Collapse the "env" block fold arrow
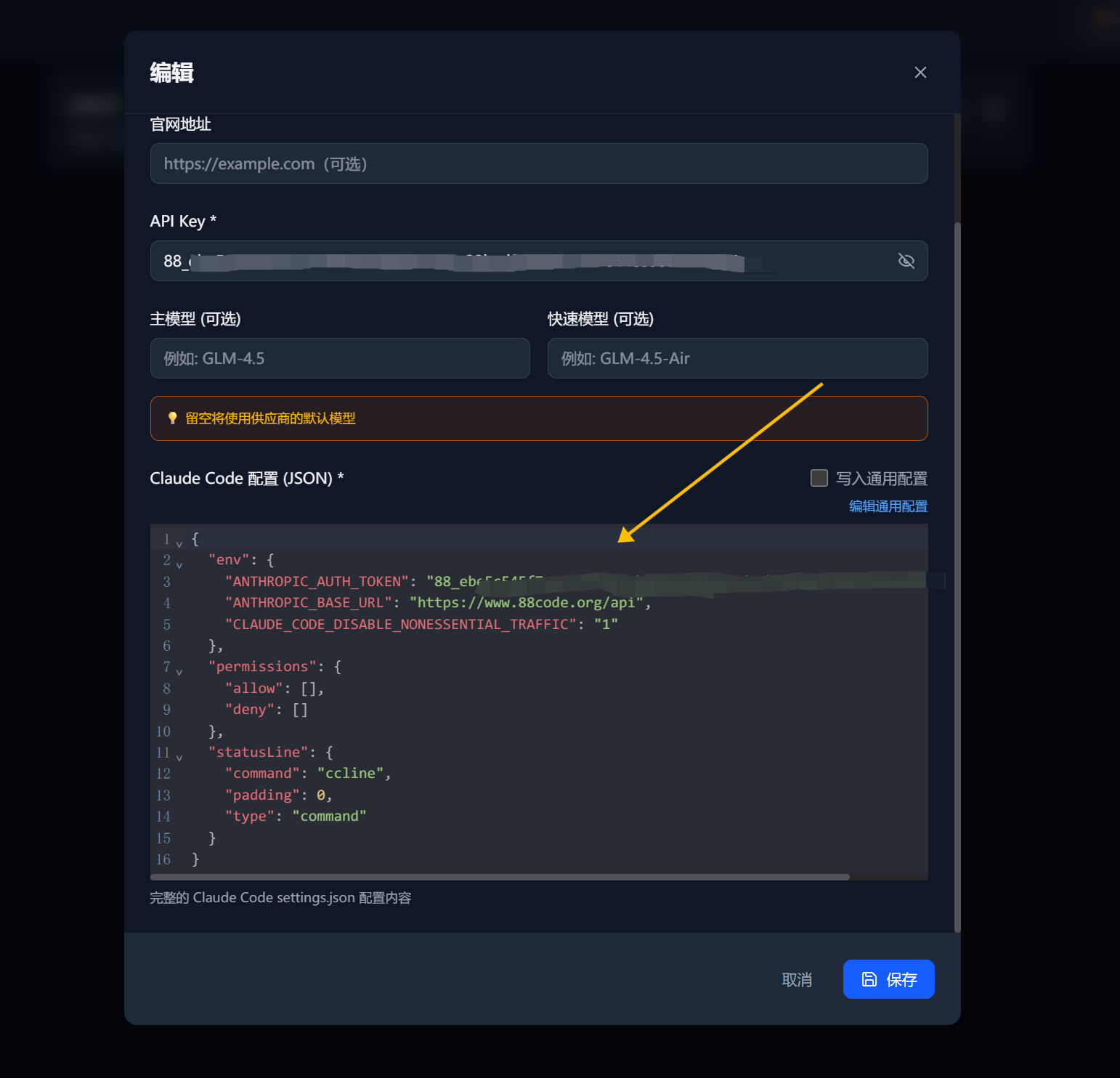This screenshot has width=1120, height=1078. [179, 564]
